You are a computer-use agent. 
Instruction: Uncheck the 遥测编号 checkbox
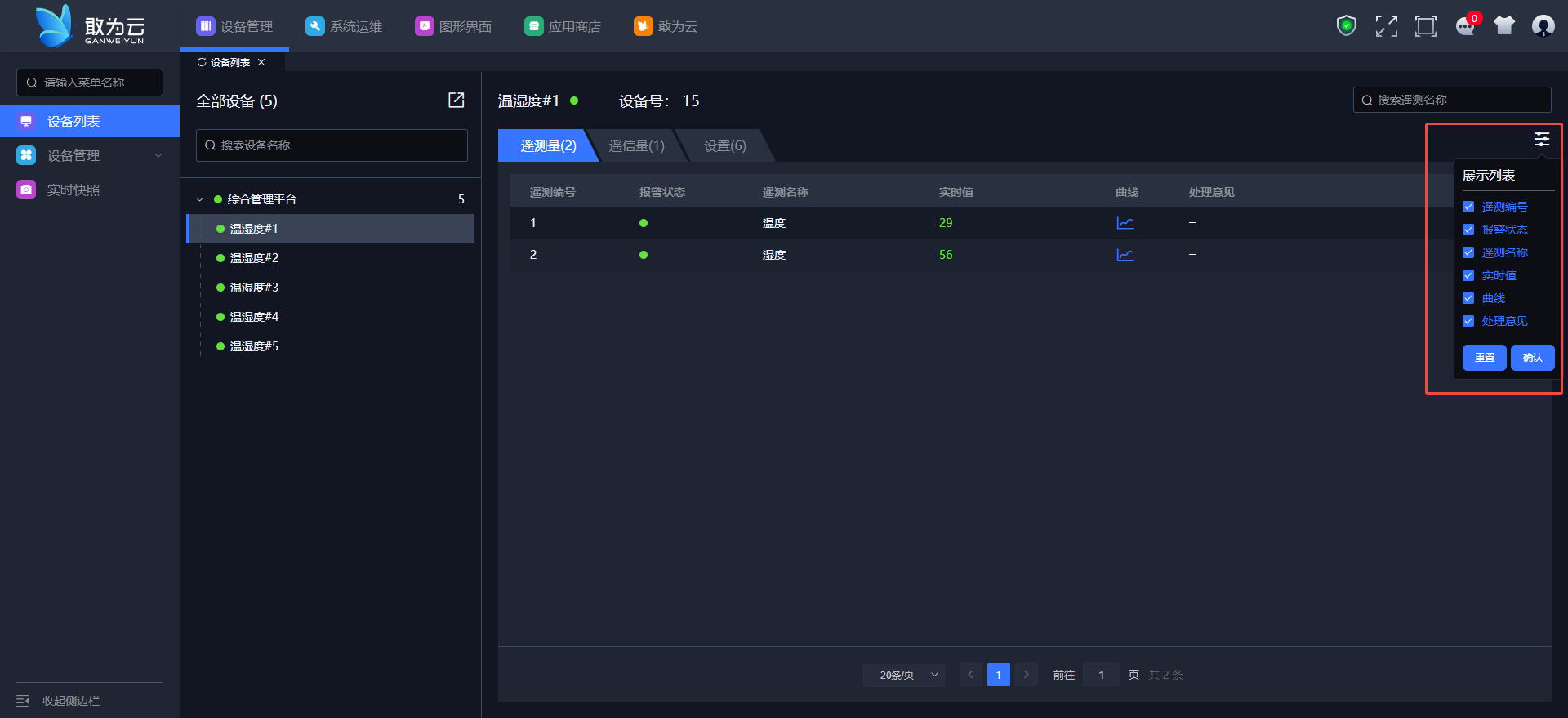coord(1468,207)
